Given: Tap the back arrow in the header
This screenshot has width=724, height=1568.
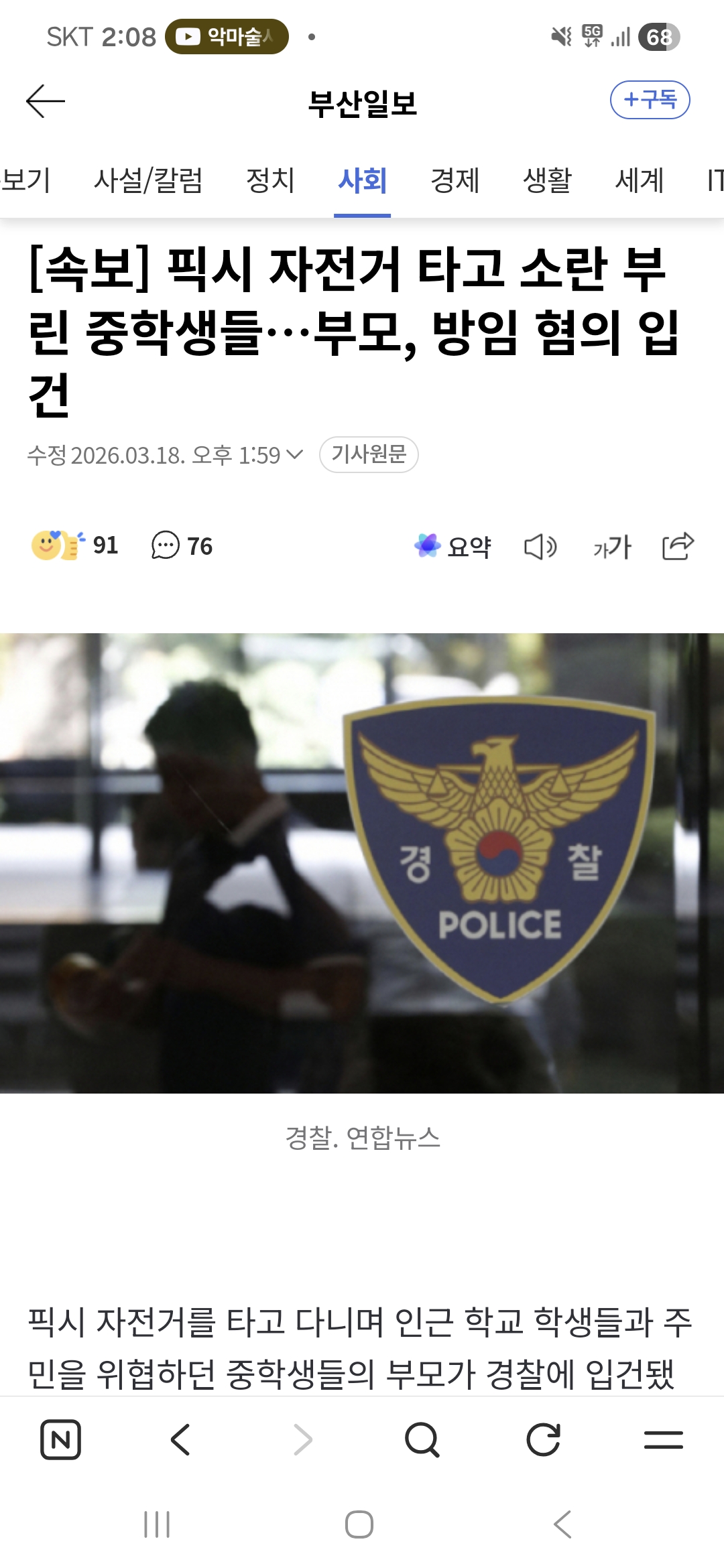Looking at the screenshot, I should click(x=46, y=101).
